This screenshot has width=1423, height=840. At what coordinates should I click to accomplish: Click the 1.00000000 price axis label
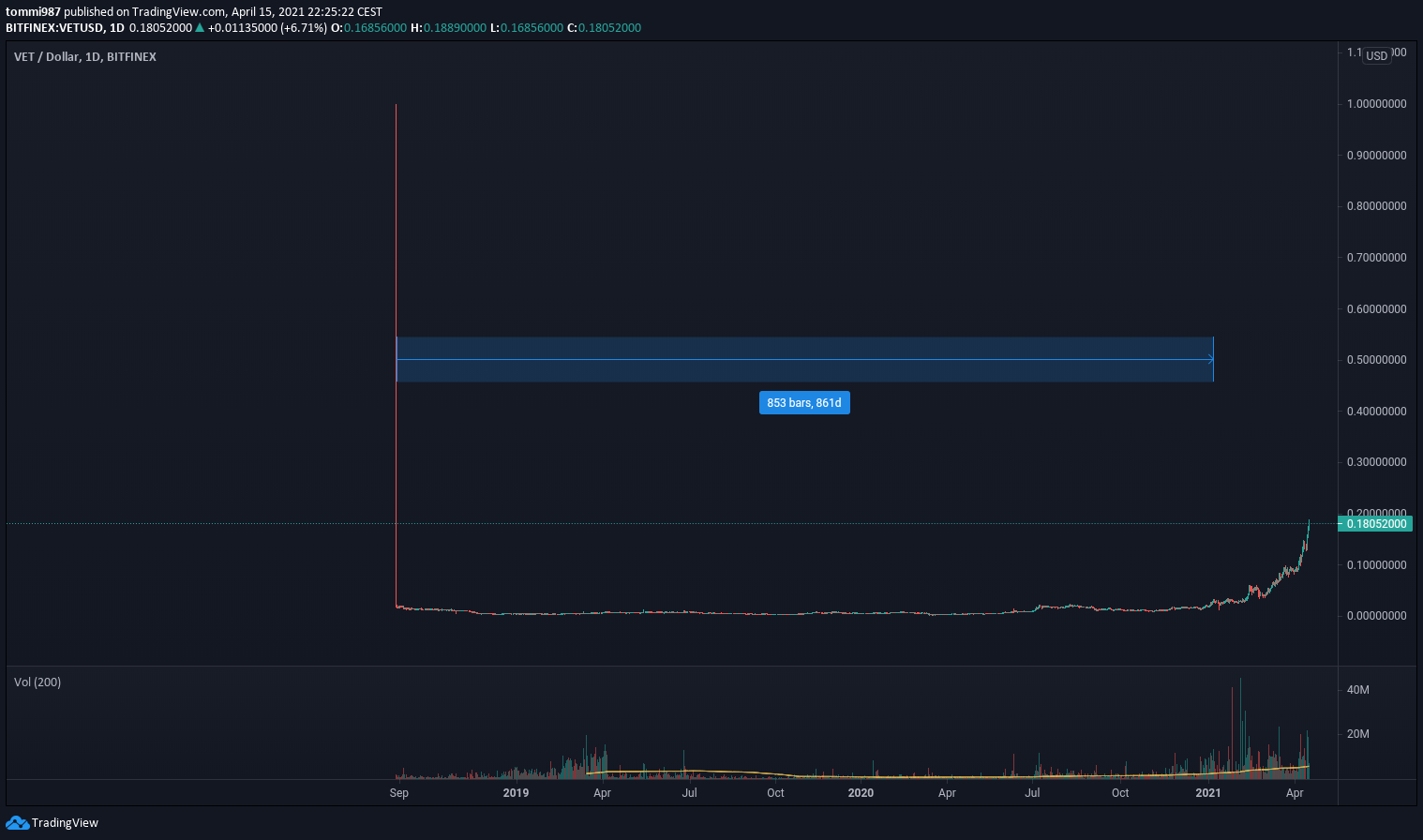tap(1376, 104)
